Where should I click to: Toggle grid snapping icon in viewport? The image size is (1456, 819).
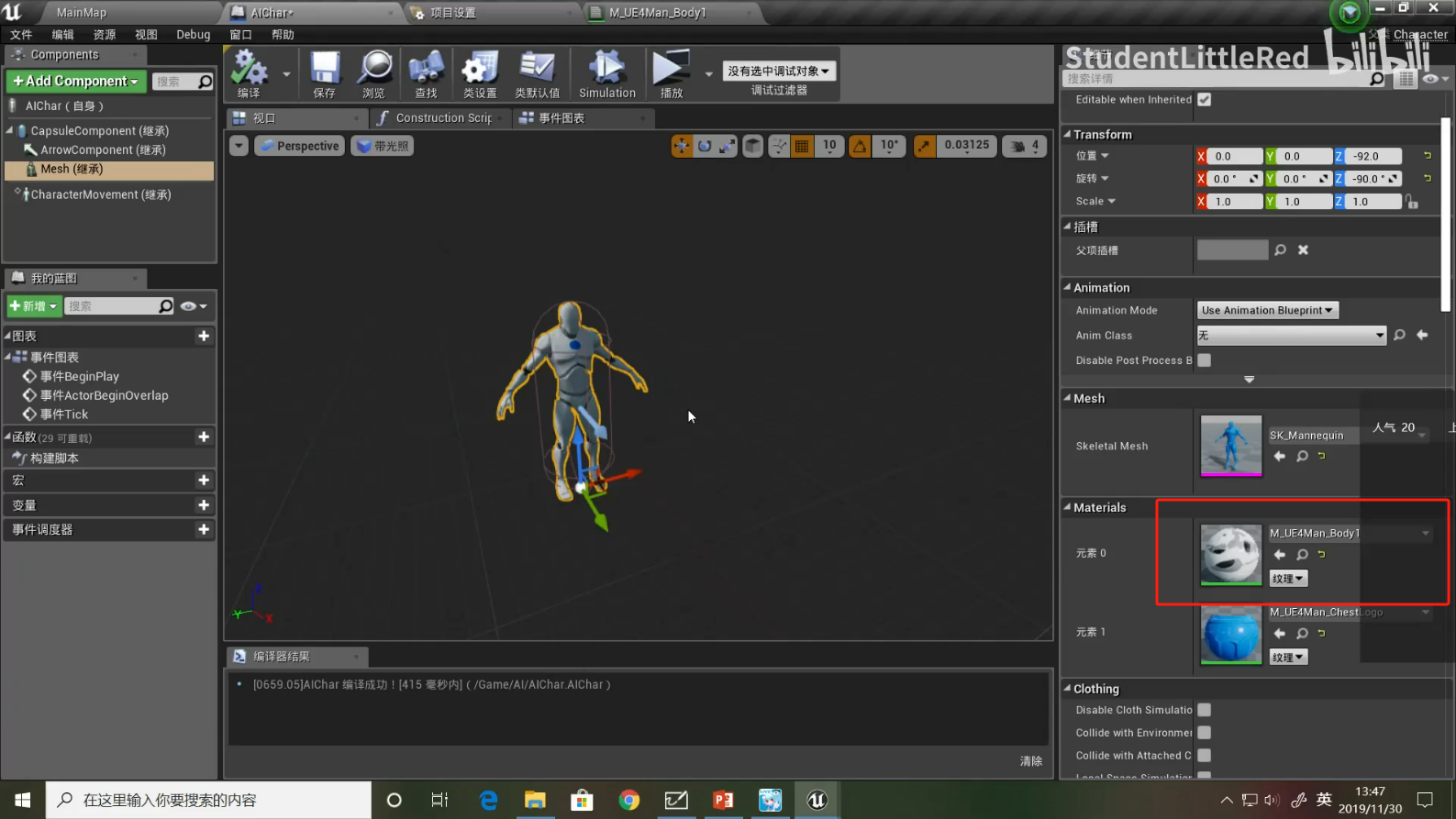pyautogui.click(x=802, y=146)
